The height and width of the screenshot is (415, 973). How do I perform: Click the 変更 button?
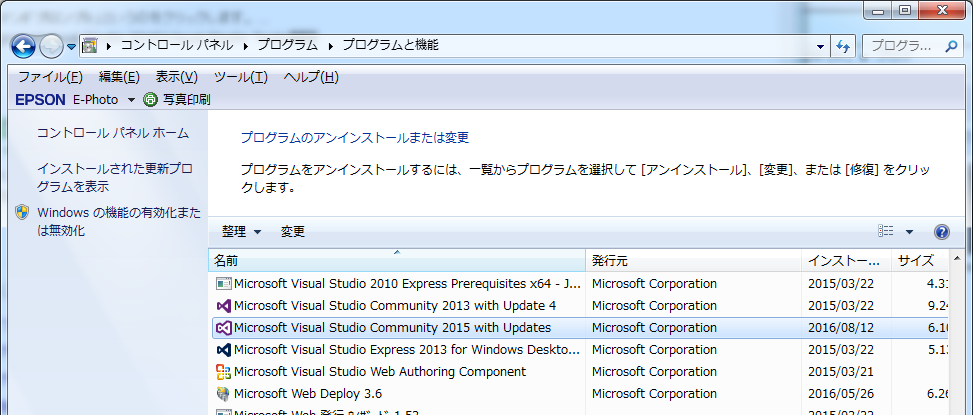(292, 232)
